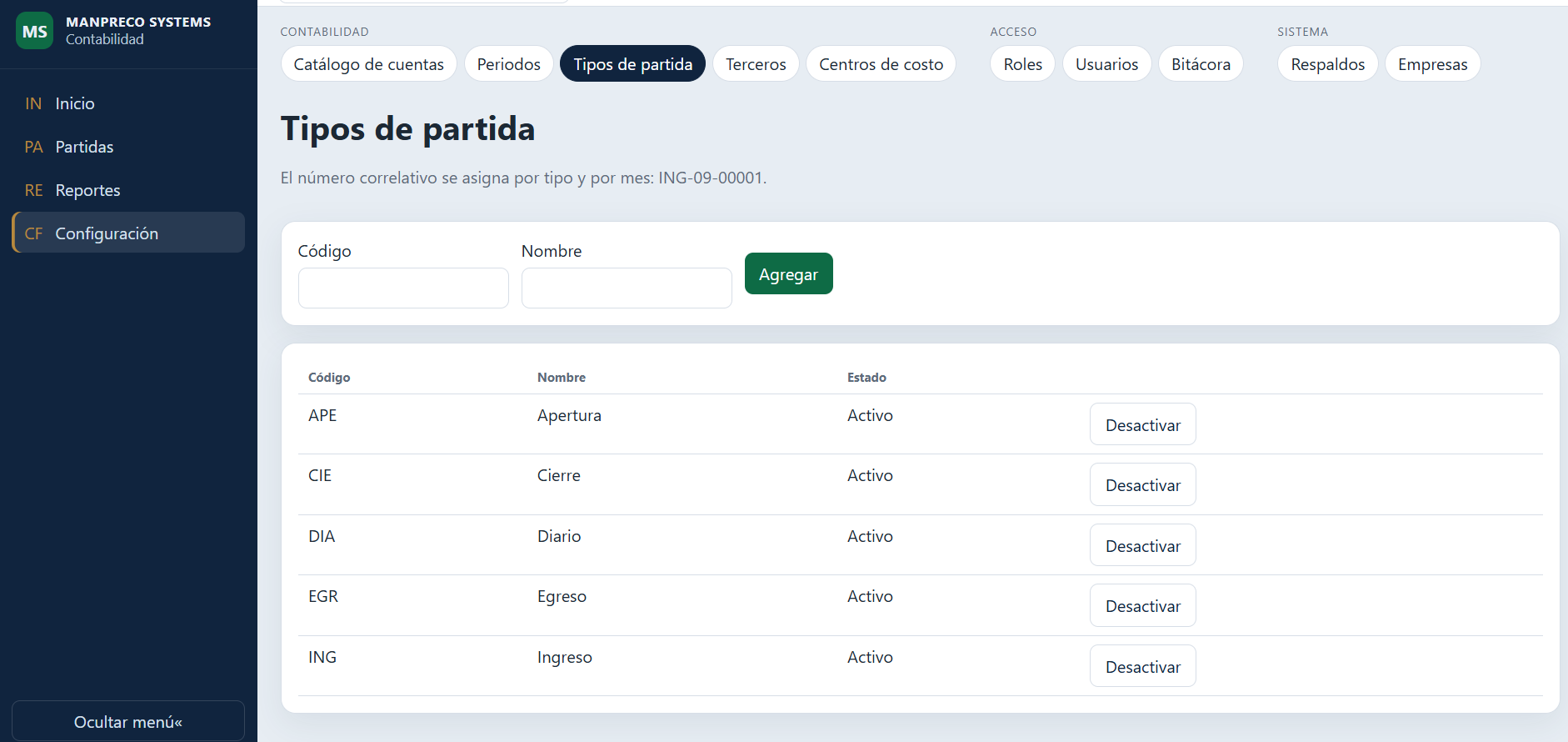
Task: Switch to Centros de costo tab
Action: [x=881, y=64]
